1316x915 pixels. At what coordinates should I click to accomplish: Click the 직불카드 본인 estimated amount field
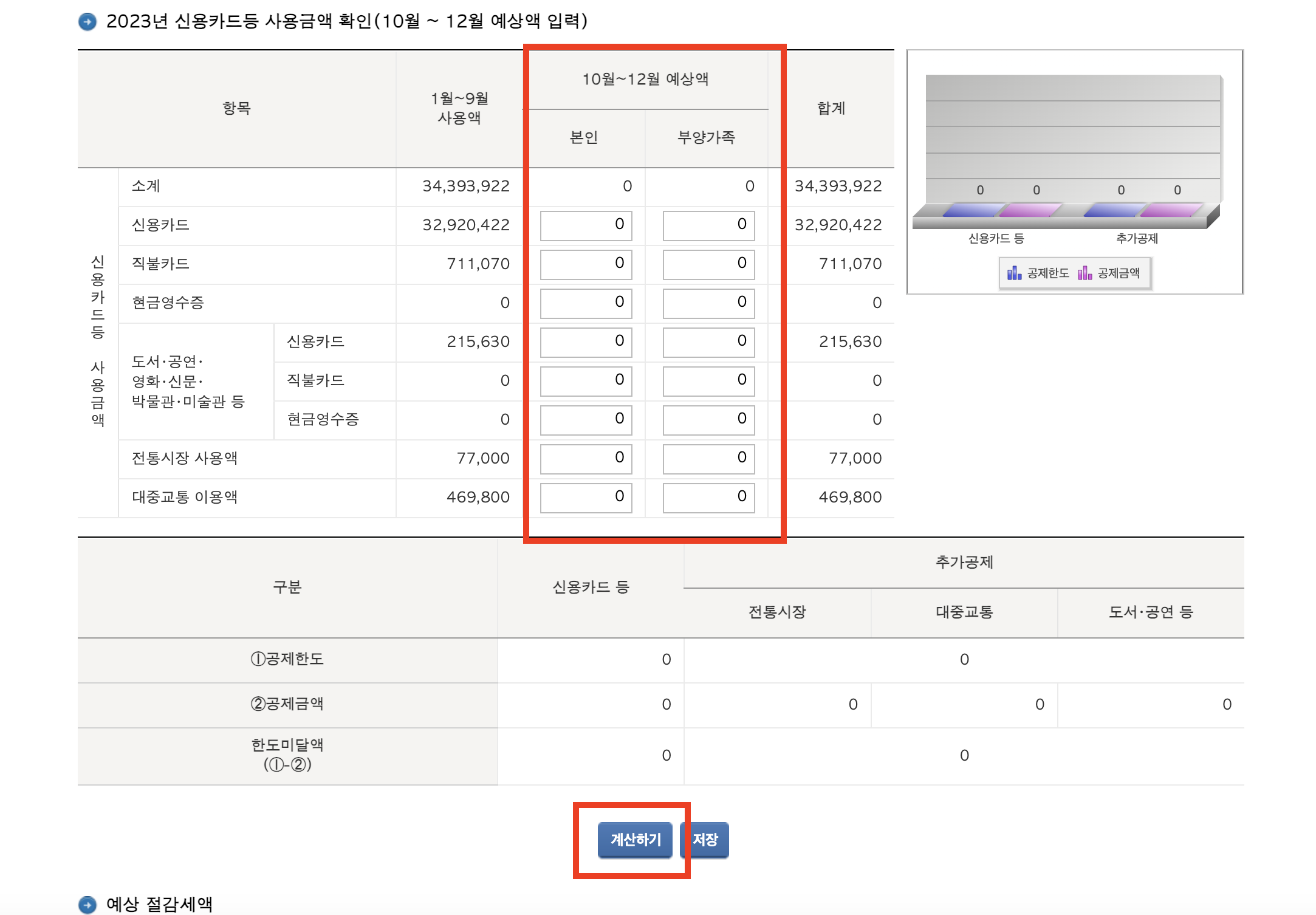point(585,264)
